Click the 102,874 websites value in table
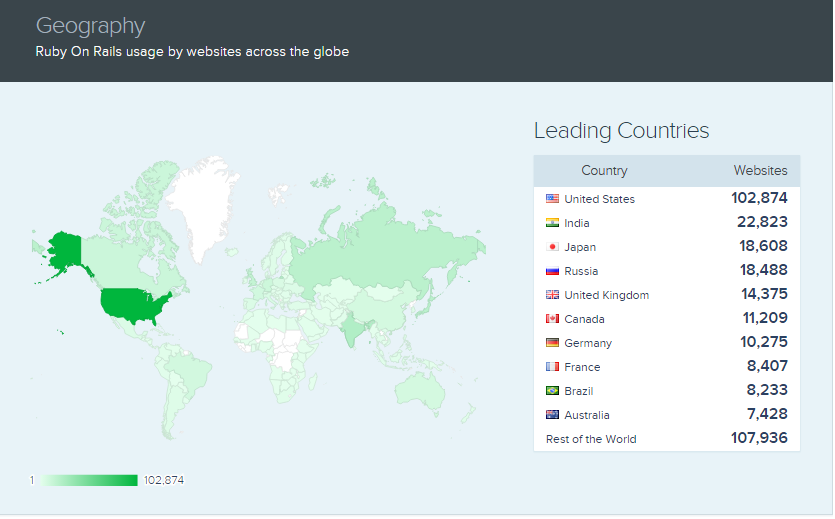Viewport: 835px width, 519px height. pyautogui.click(x=759, y=198)
